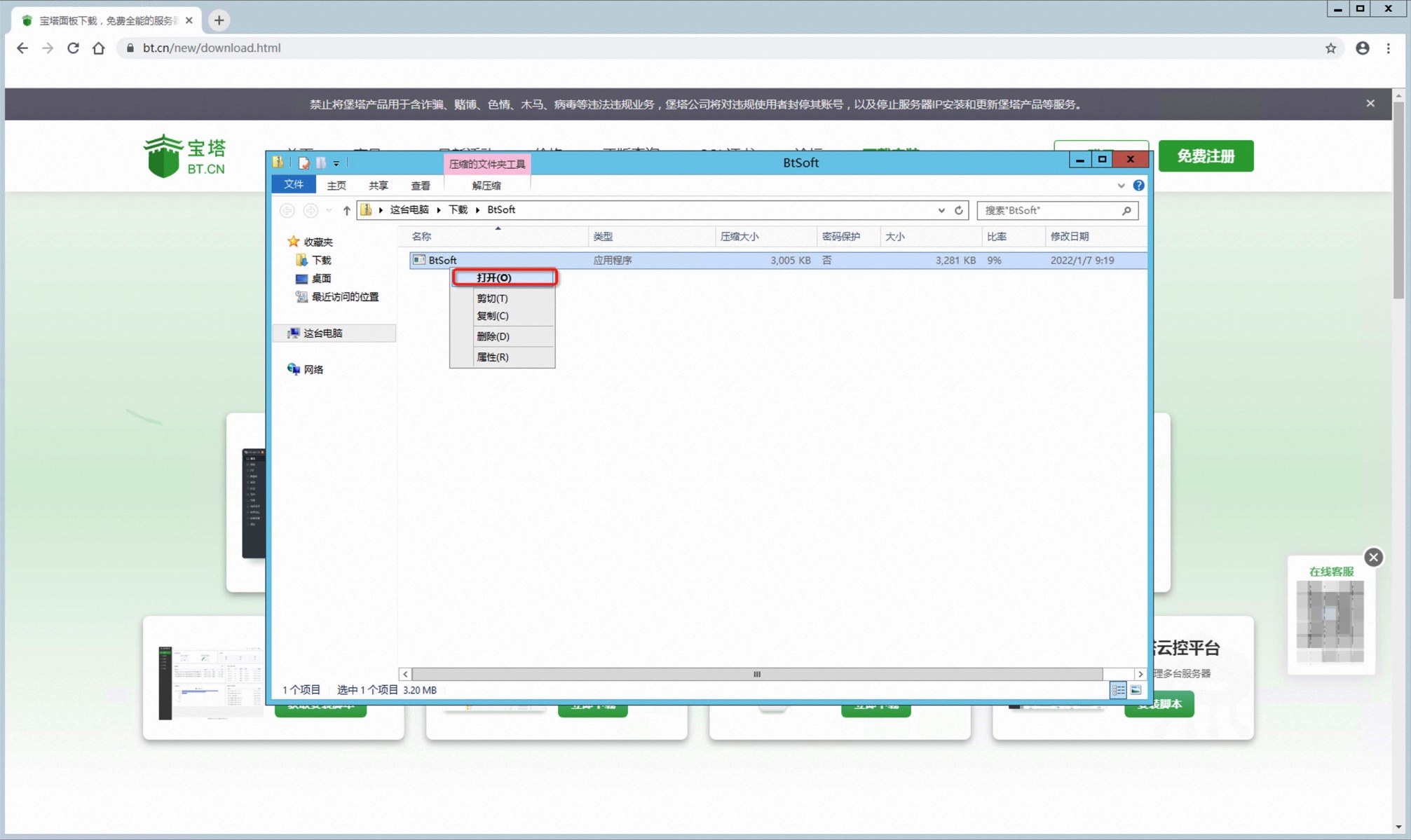The height and width of the screenshot is (840, 1411).
Task: Click 下载 in address breadcrumb
Action: [x=458, y=209]
